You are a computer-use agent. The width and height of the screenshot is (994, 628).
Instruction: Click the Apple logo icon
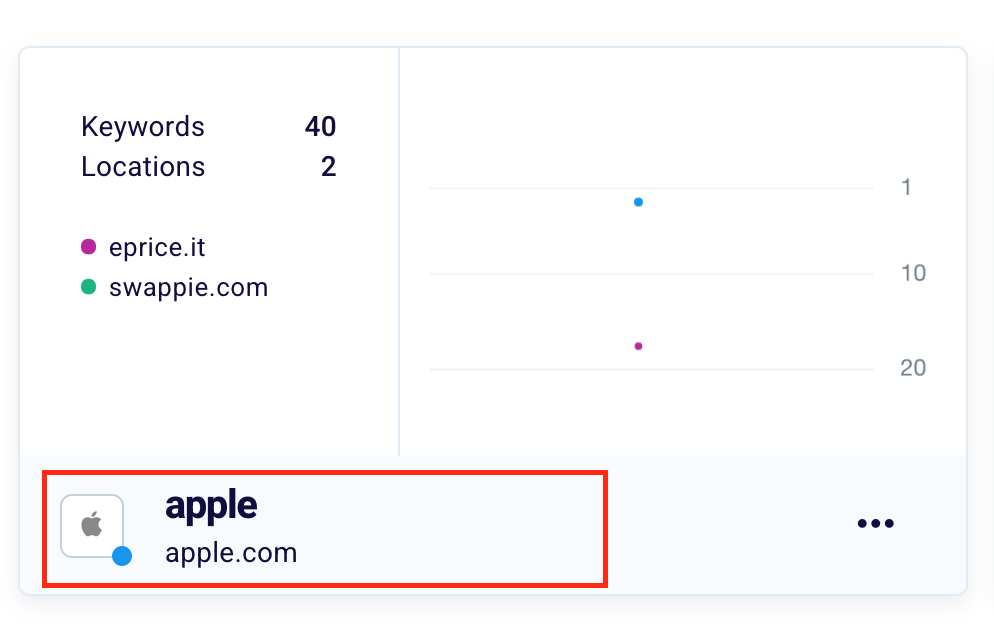tap(92, 524)
